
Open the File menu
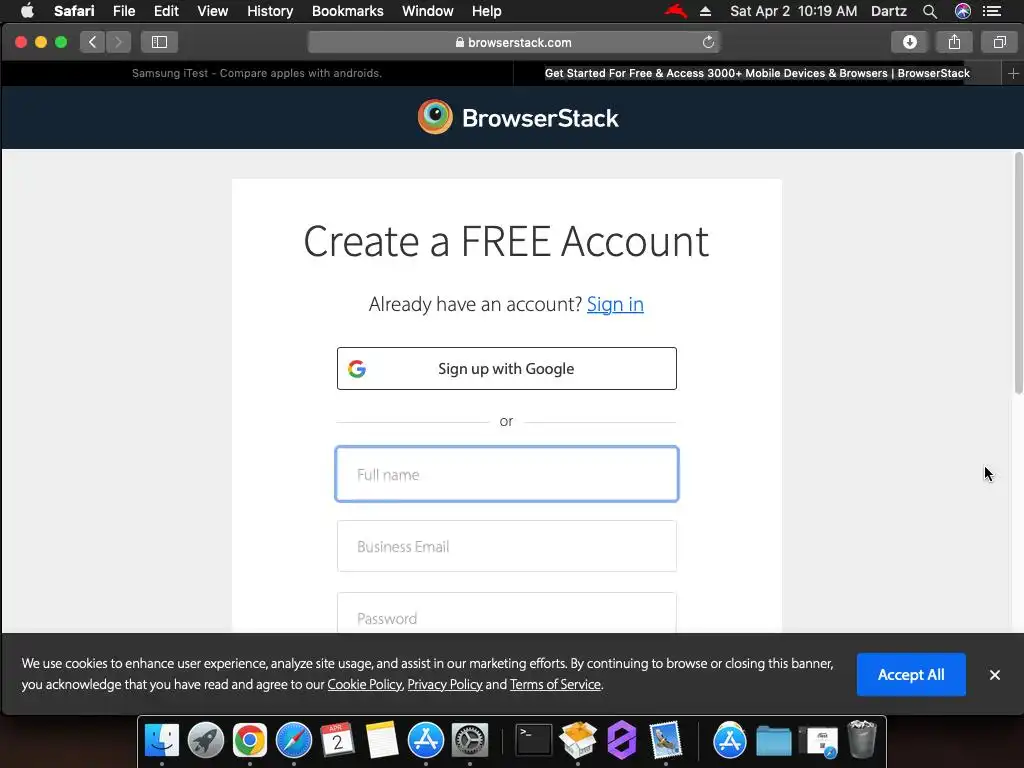click(123, 11)
